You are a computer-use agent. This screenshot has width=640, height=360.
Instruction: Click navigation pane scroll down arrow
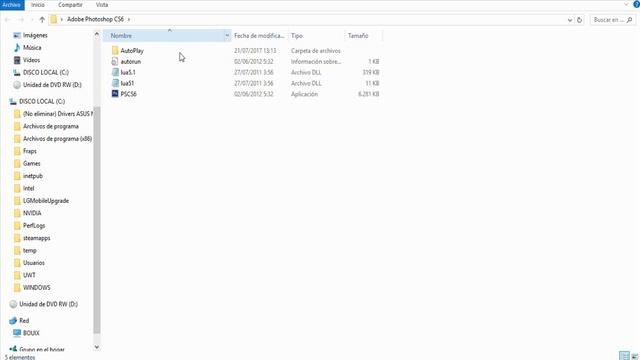[x=97, y=347]
